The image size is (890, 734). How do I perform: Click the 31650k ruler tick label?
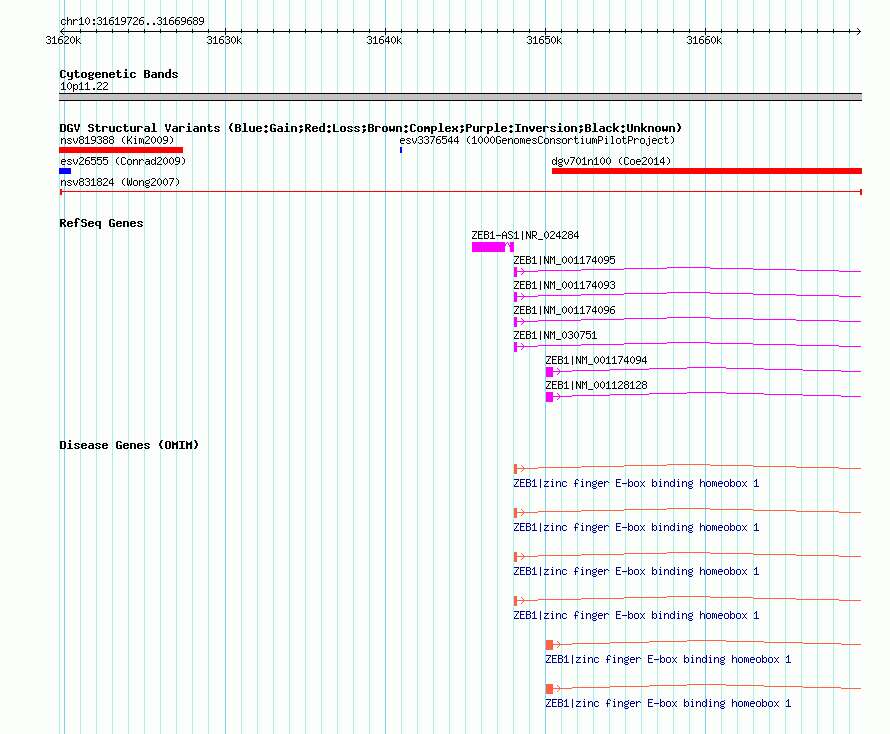point(544,40)
